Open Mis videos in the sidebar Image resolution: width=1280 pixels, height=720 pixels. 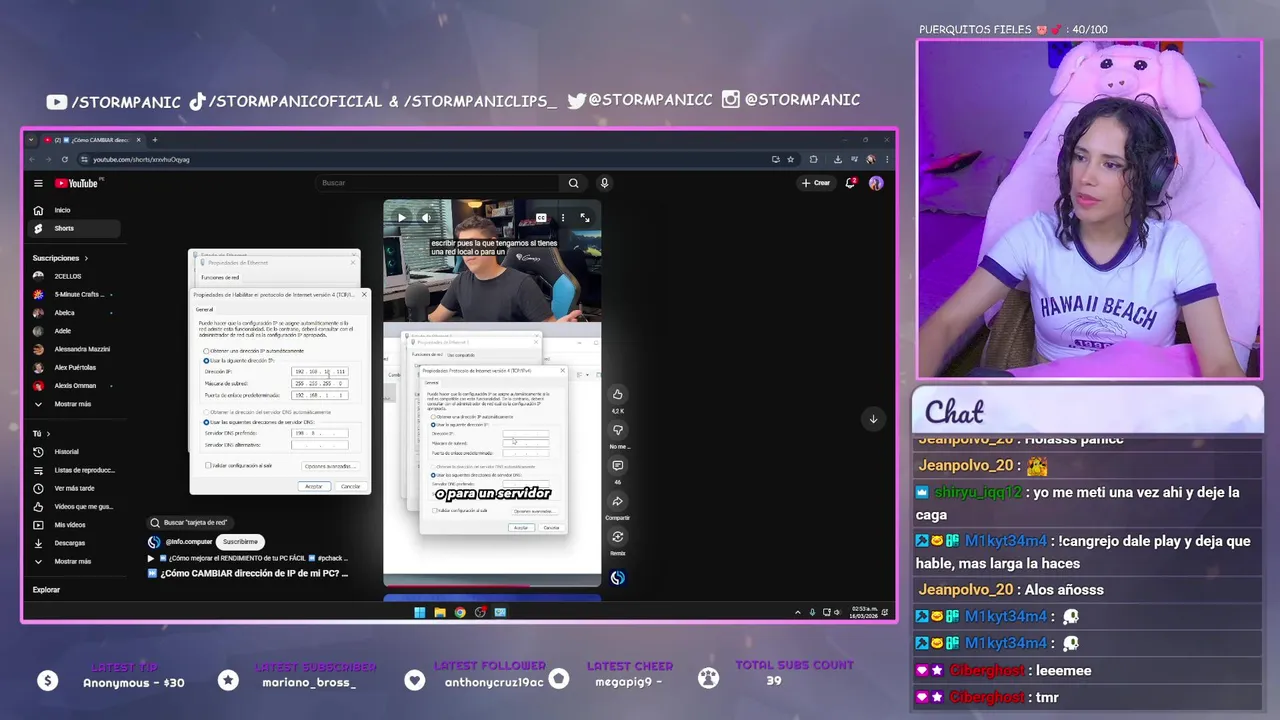76,525
